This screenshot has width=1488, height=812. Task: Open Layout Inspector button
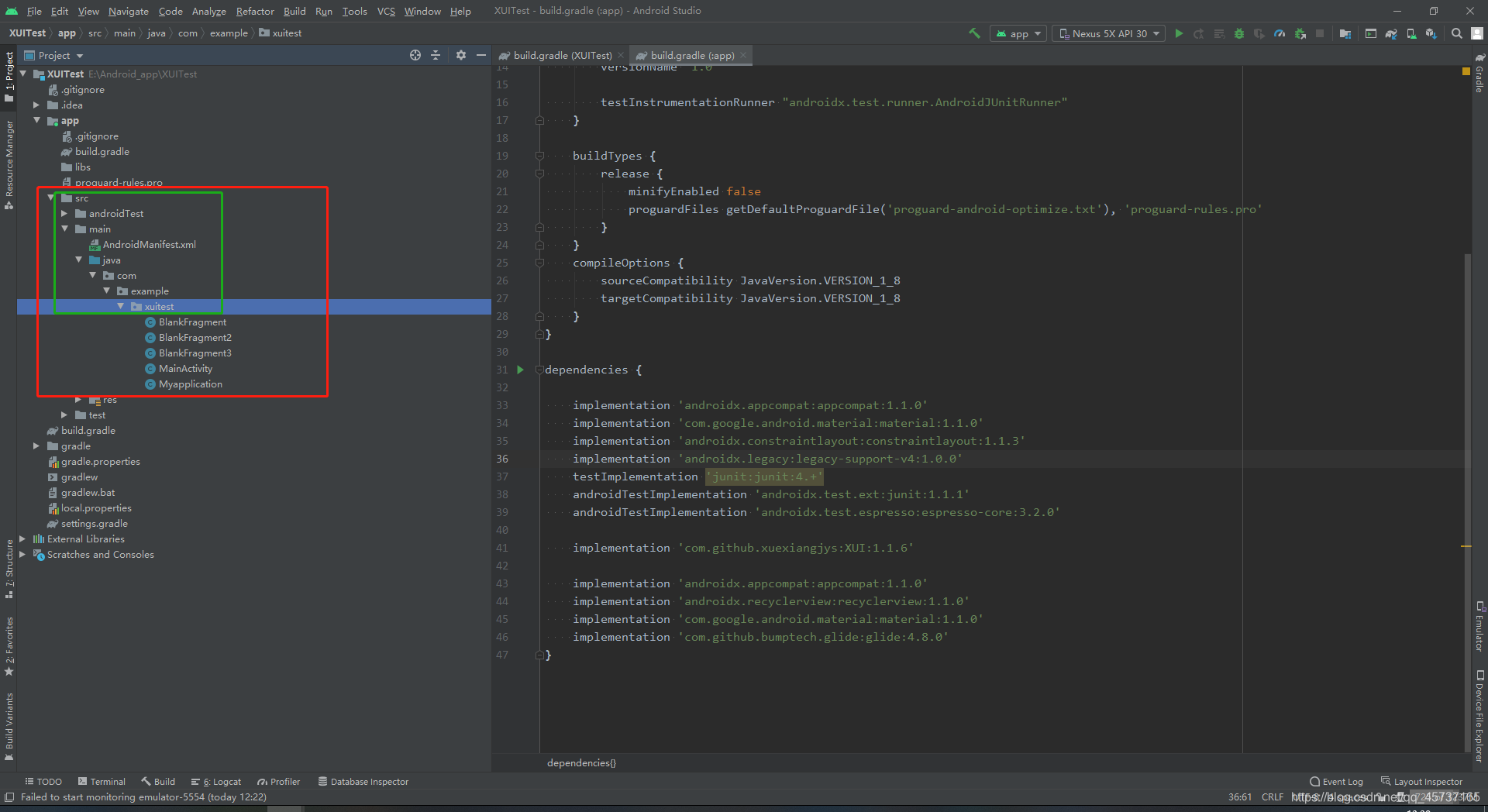pyautogui.click(x=1421, y=782)
